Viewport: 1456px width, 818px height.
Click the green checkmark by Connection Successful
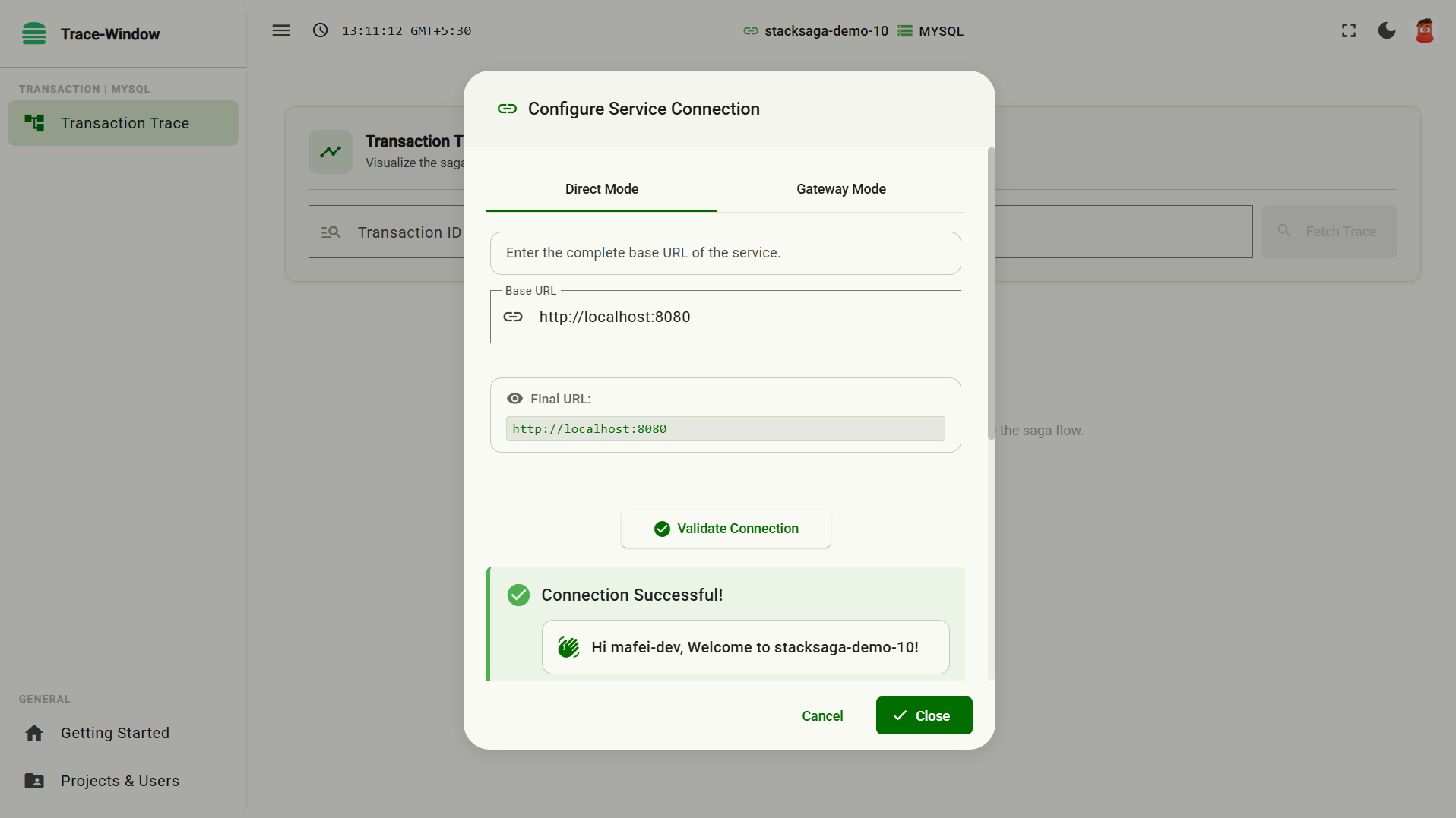click(x=518, y=595)
